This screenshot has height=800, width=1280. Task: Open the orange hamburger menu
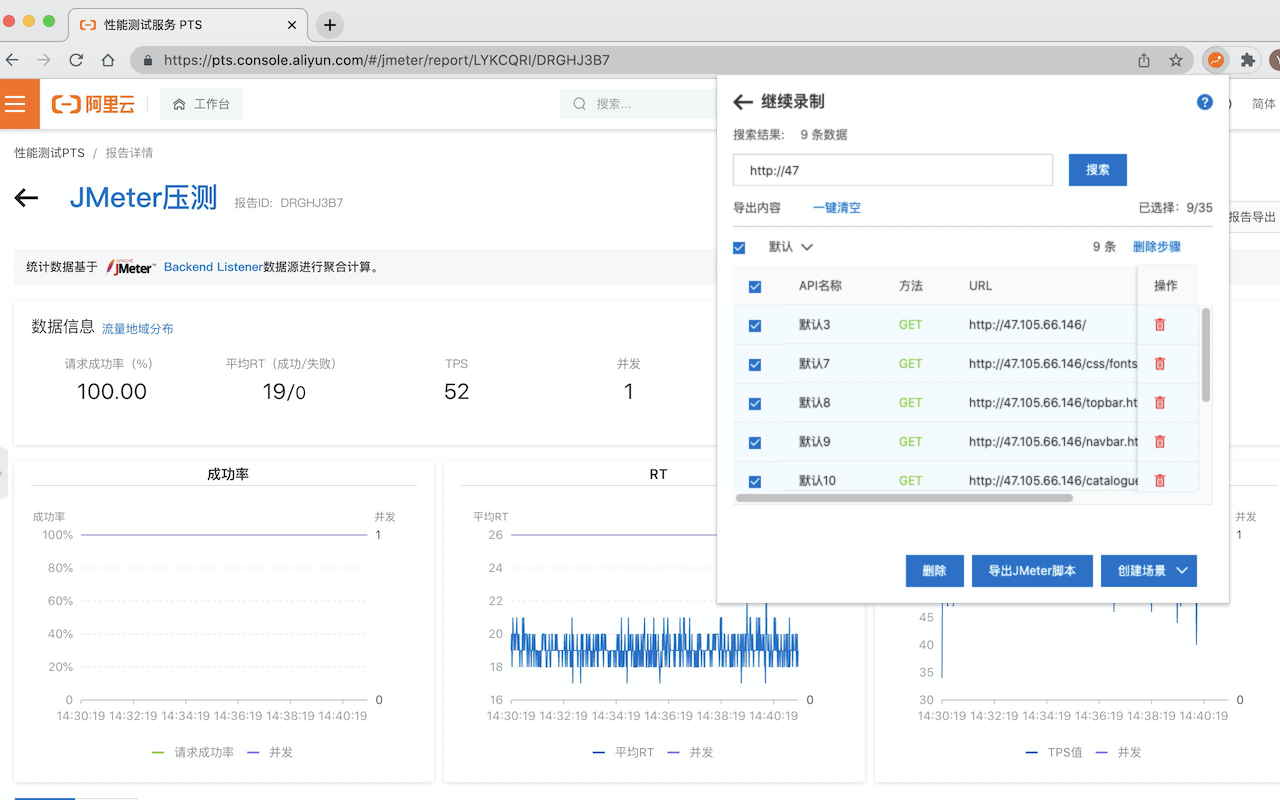pos(15,104)
